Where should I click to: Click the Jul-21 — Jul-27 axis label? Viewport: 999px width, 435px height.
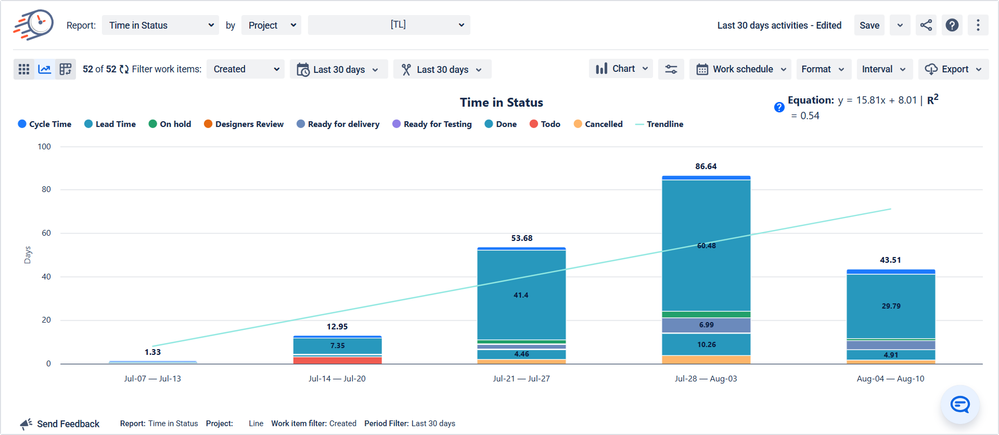[x=522, y=378]
